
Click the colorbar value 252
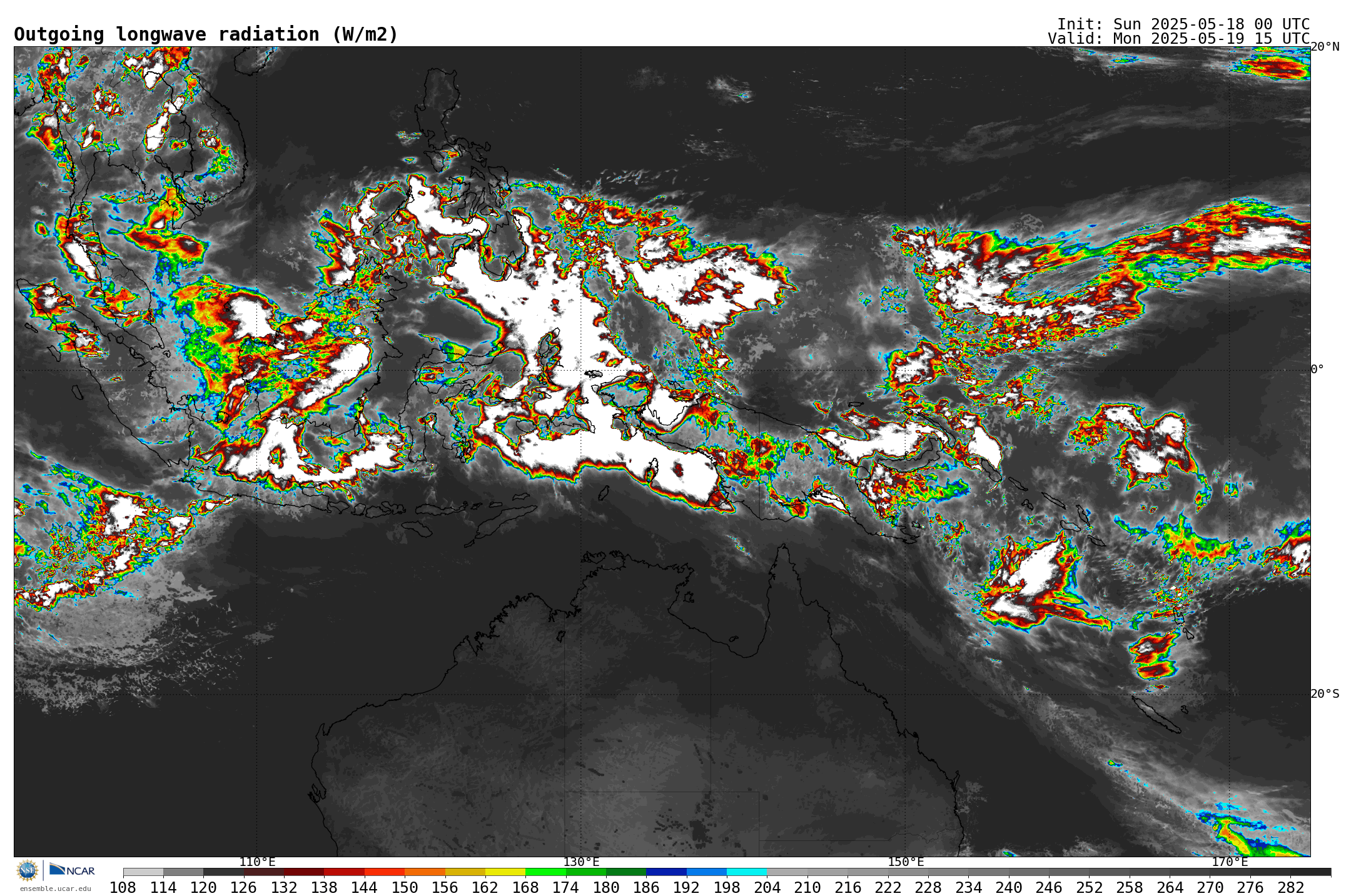(x=1090, y=888)
